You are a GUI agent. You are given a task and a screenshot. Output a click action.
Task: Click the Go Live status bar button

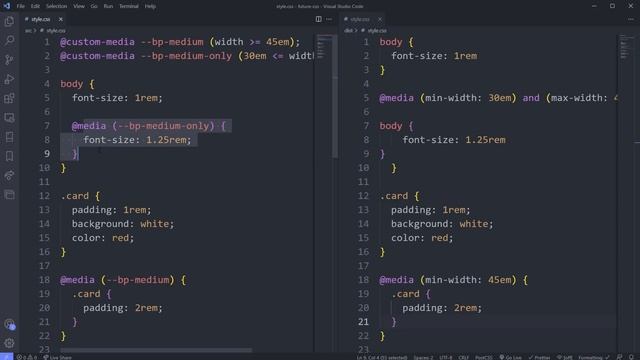511,357
